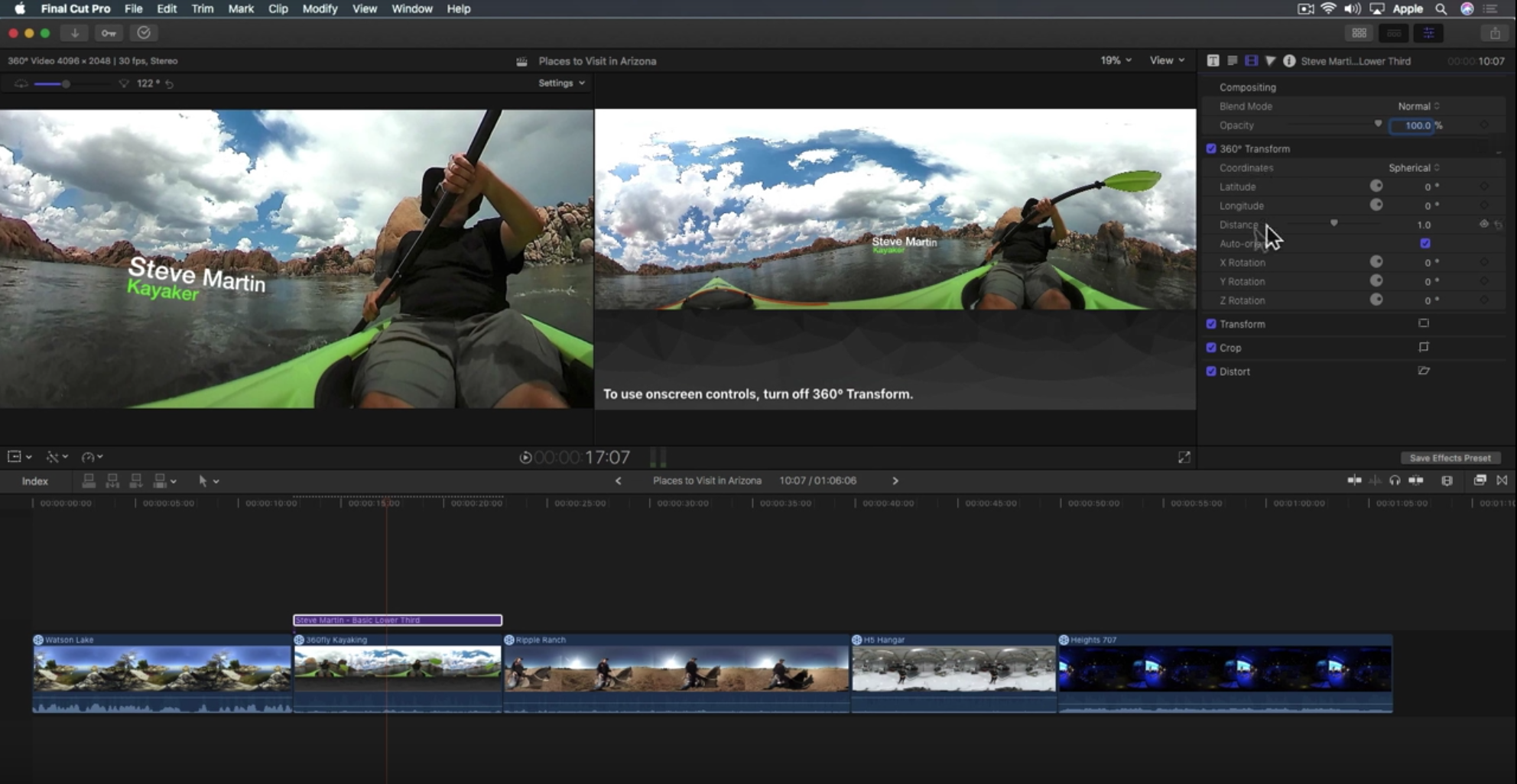Open clip appearance filmstrip icon
This screenshot has width=1517, height=784.
coord(1447,480)
